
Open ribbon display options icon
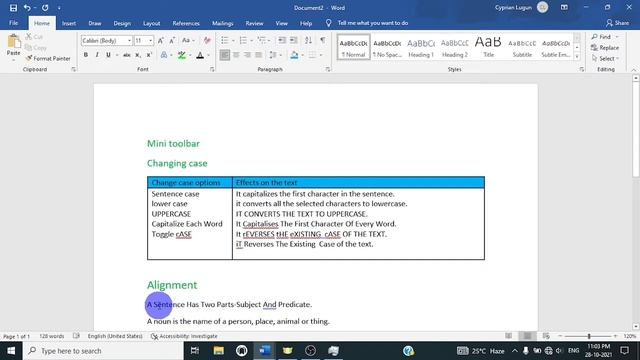tap(564, 7)
